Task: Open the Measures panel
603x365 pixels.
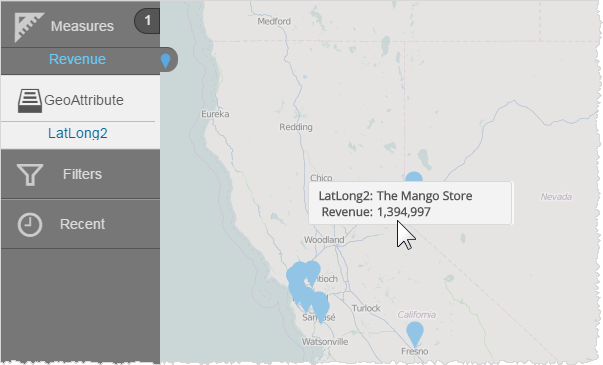Action: pyautogui.click(x=80, y=24)
